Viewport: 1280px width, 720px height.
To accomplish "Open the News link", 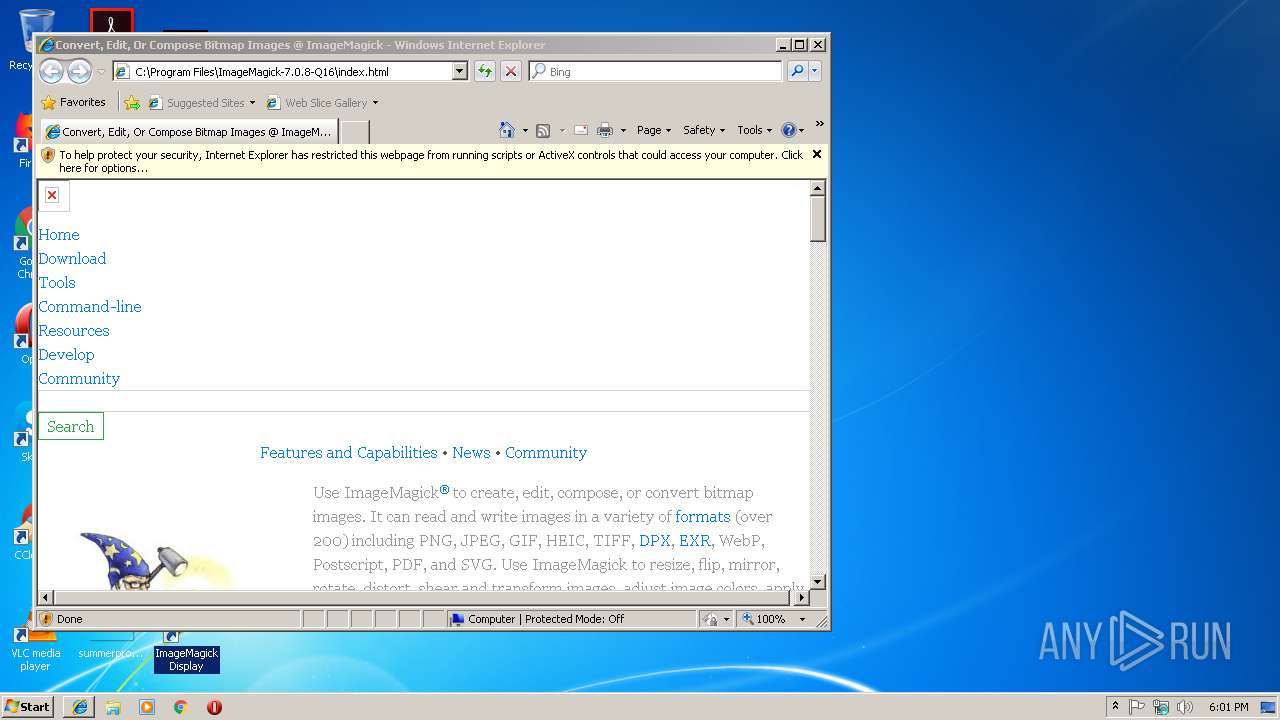I will coord(471,453).
